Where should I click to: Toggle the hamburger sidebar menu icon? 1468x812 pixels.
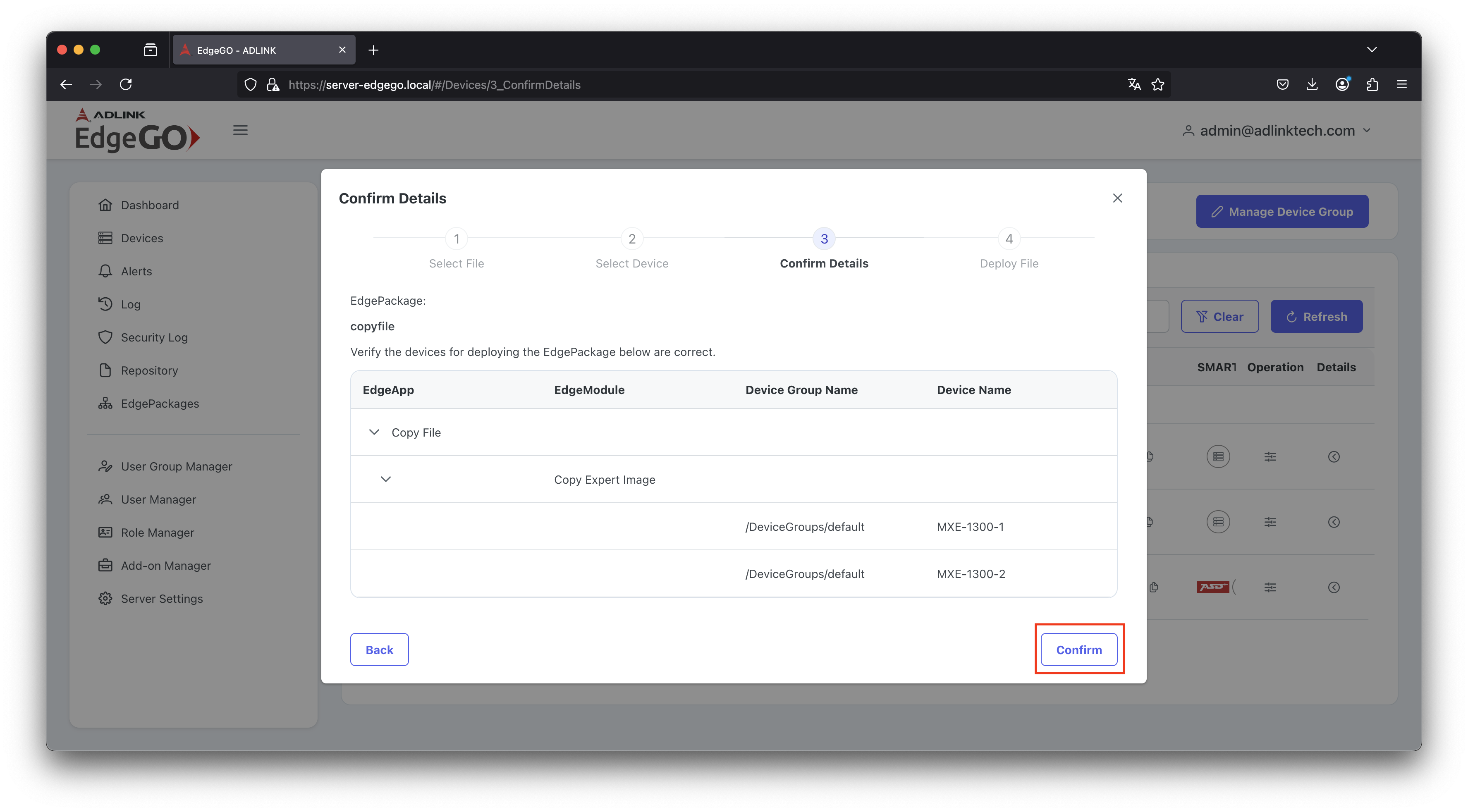(x=241, y=131)
